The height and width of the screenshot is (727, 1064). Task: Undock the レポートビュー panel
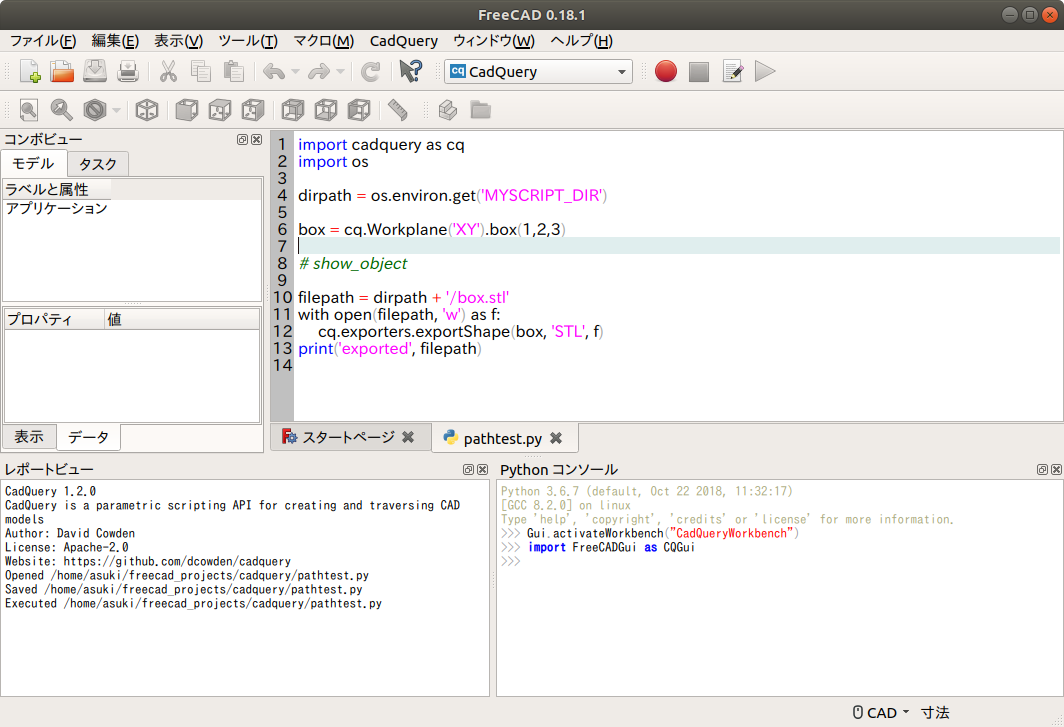pyautogui.click(x=467, y=469)
